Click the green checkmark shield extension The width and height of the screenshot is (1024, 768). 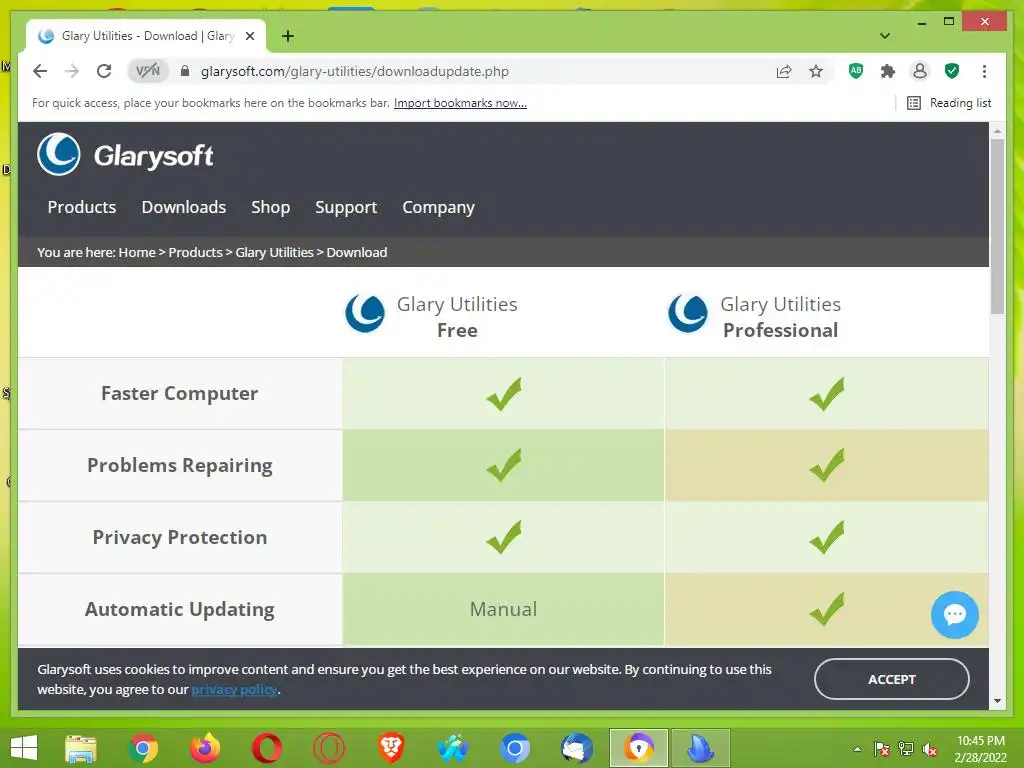click(952, 71)
